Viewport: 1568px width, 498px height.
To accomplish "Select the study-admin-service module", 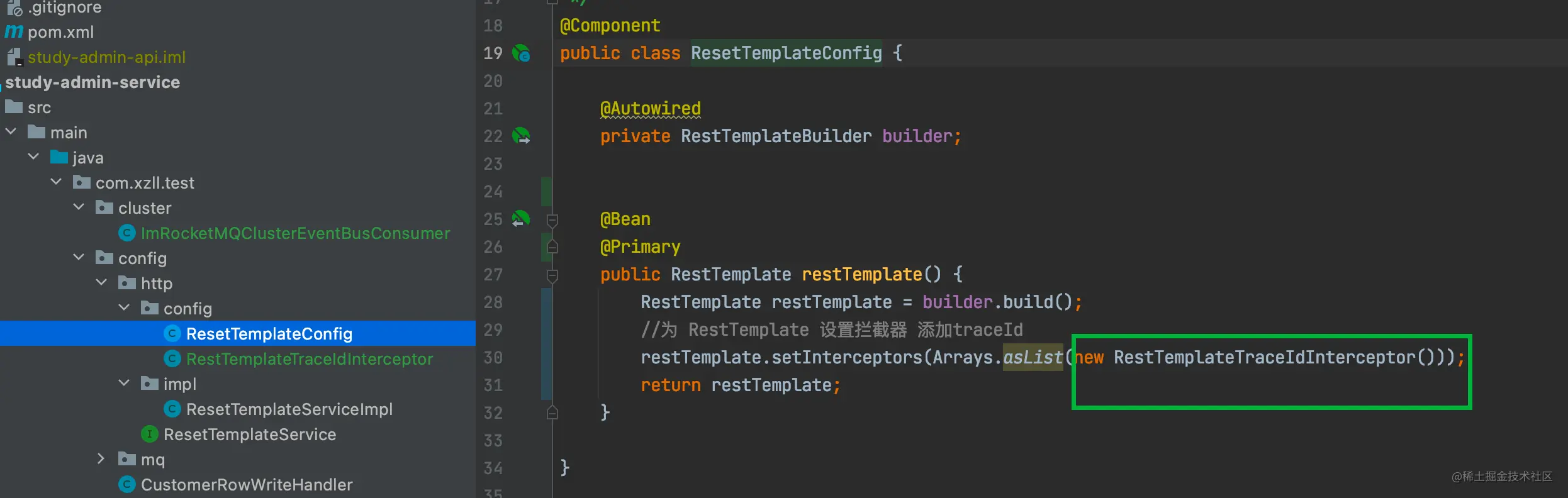I will 92,82.
